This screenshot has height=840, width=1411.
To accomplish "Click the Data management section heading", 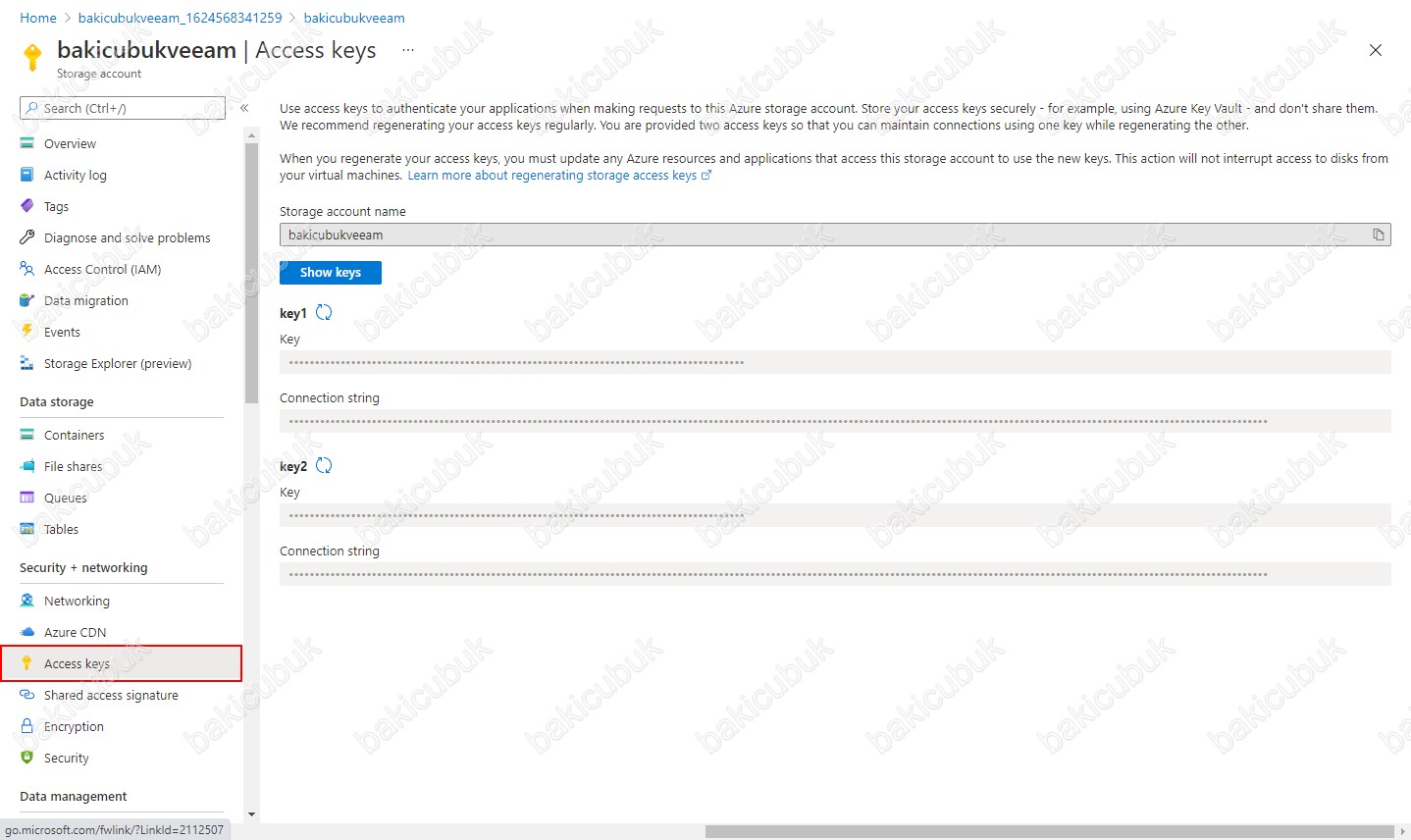I will 74,796.
